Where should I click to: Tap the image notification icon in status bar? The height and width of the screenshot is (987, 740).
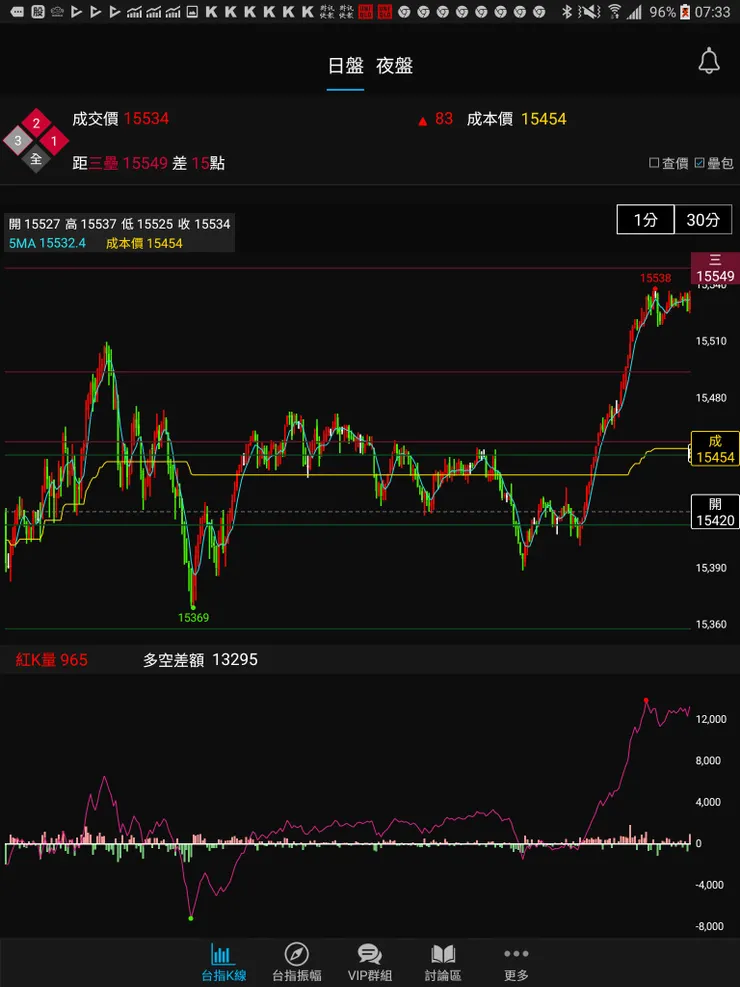[x=192, y=11]
